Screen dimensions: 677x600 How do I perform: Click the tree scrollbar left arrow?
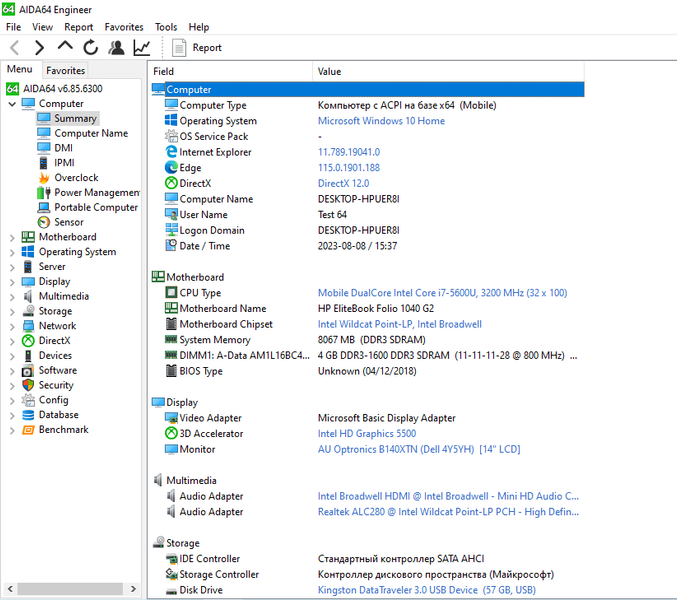click(x=10, y=589)
